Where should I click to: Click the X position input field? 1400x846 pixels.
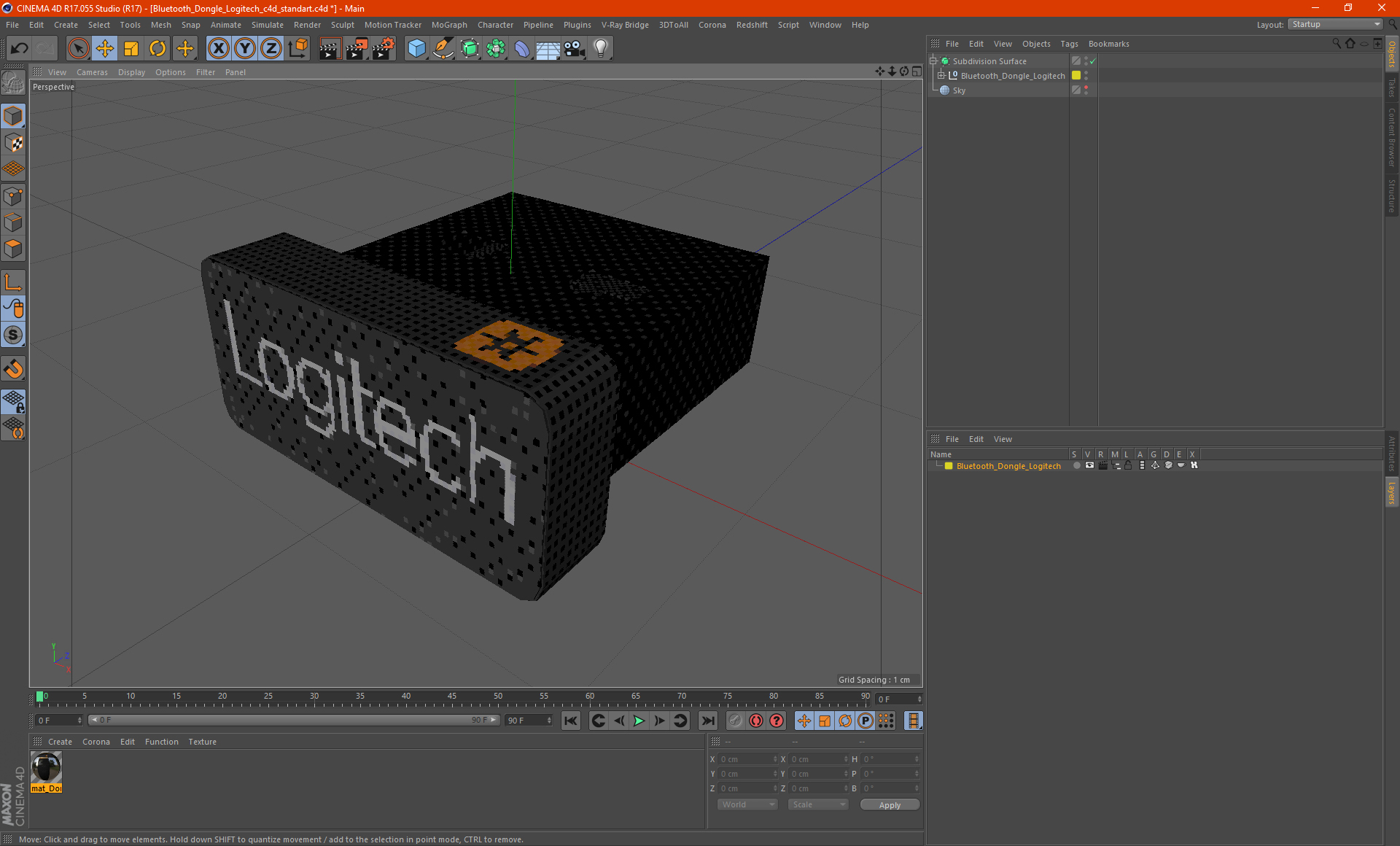[747, 759]
